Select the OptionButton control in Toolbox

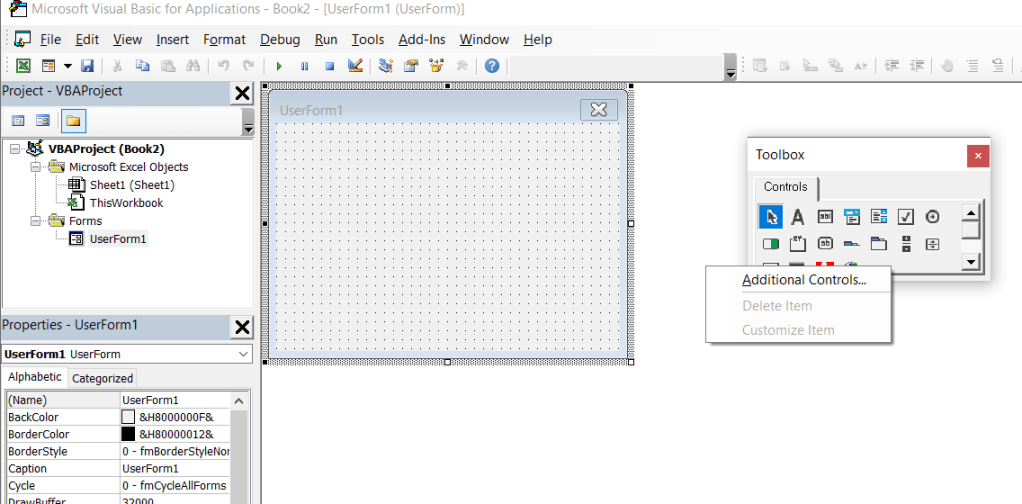point(933,216)
